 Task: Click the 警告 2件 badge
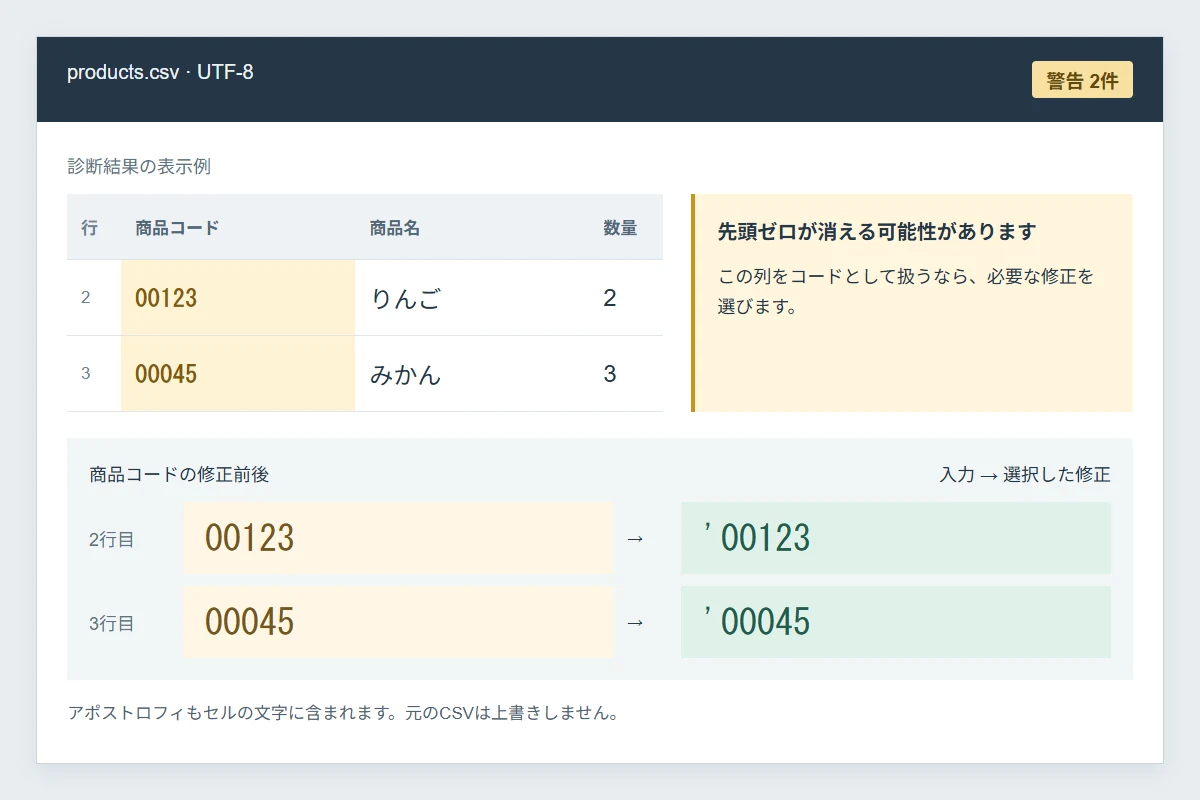click(x=1082, y=80)
